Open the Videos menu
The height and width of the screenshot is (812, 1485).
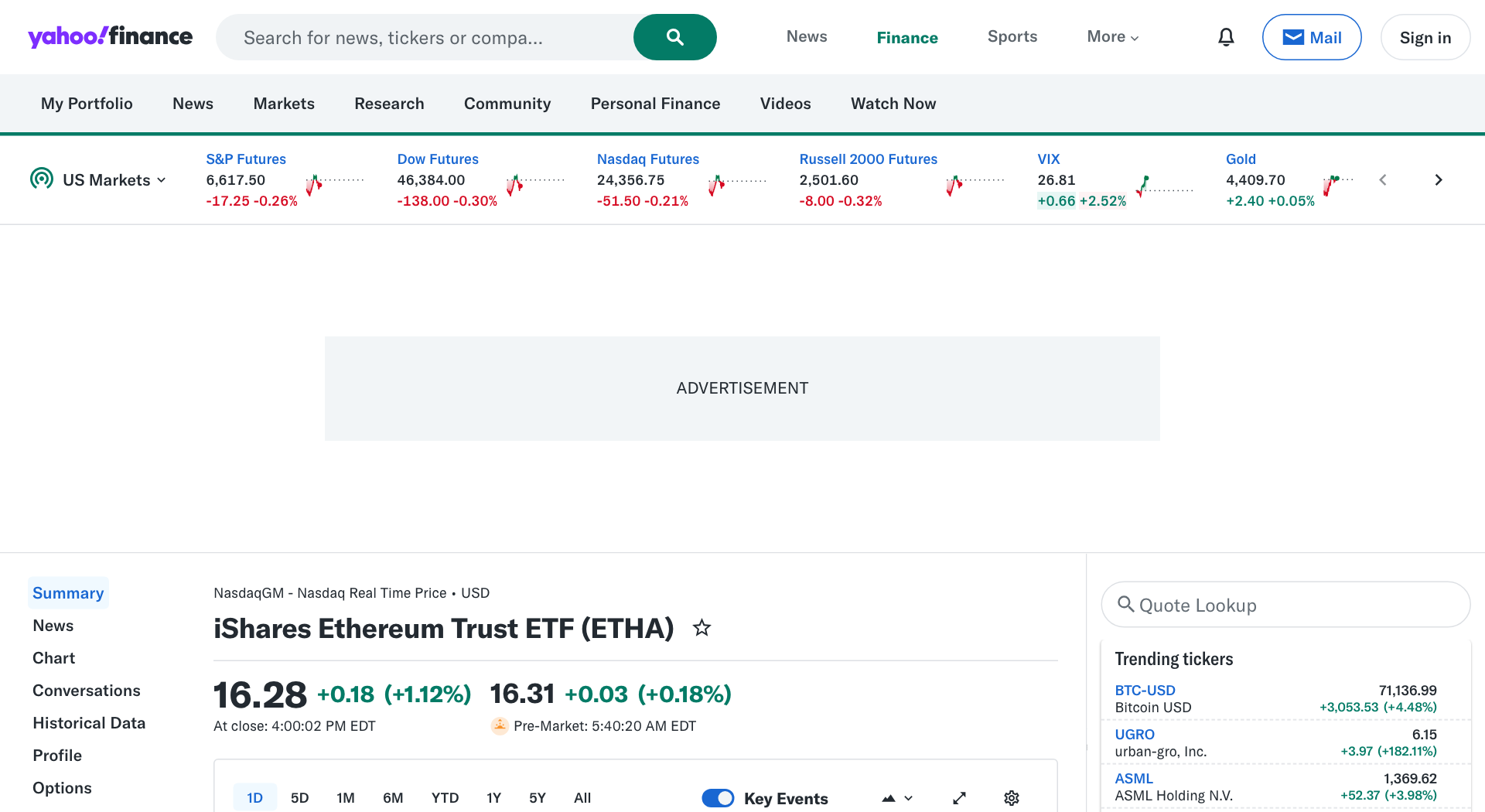click(x=785, y=104)
